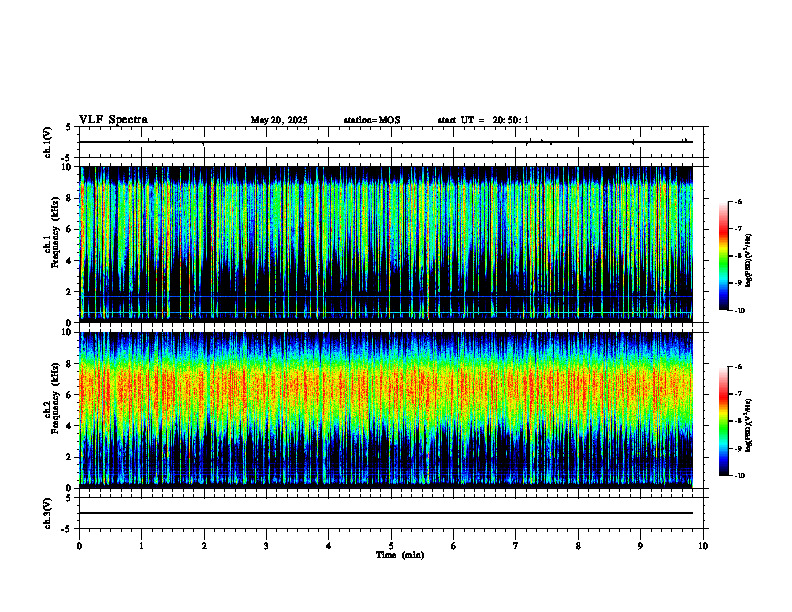Click time axis tick label "10" at right end
The image size is (792, 612).
[703, 546]
